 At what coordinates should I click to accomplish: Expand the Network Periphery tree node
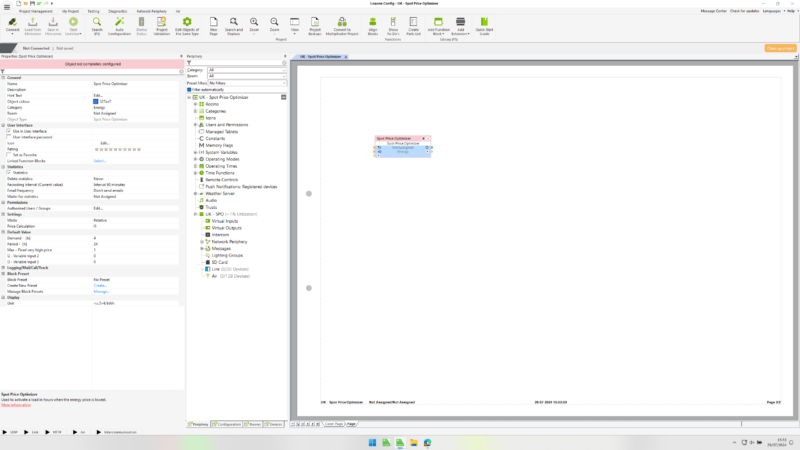[x=202, y=241]
